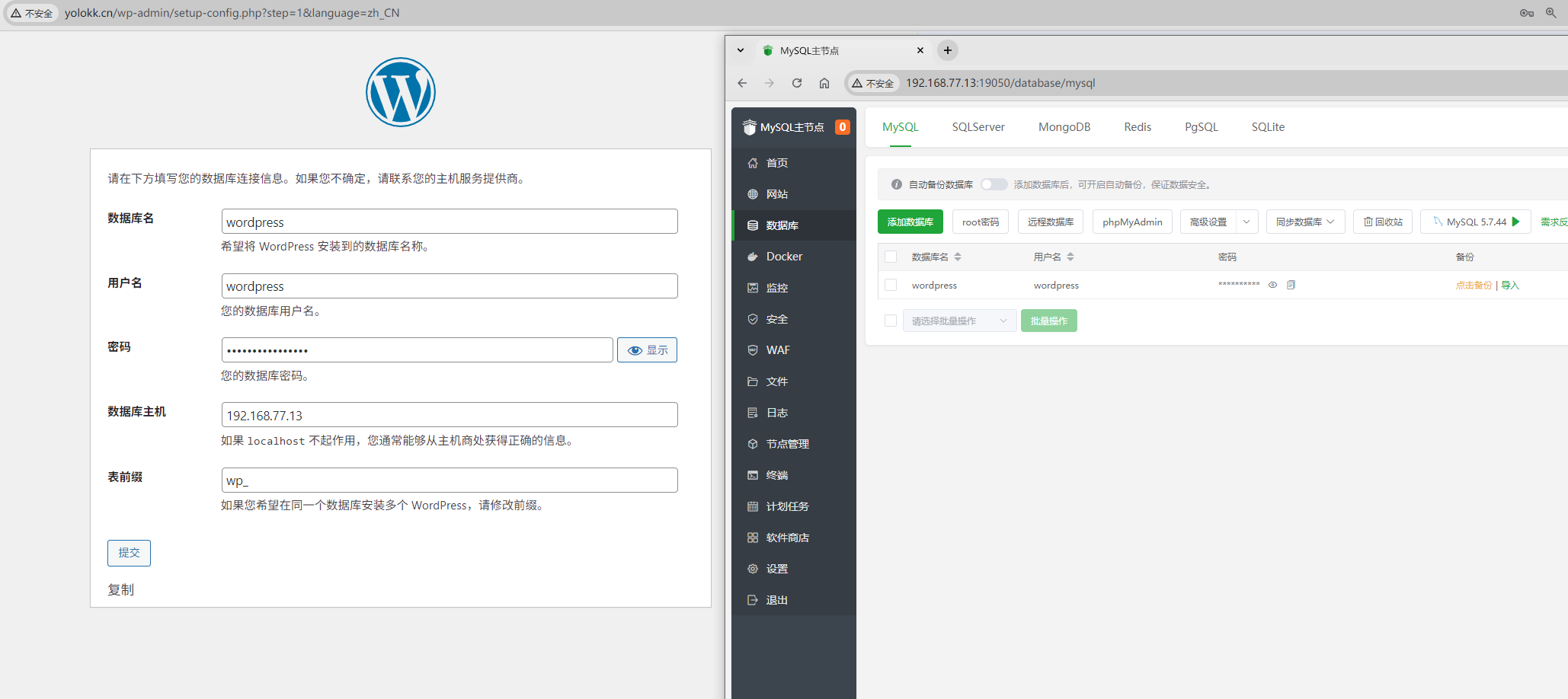This screenshot has height=699, width=1568.
Task: Open a new browser tab with plus icon
Action: pyautogui.click(x=947, y=50)
